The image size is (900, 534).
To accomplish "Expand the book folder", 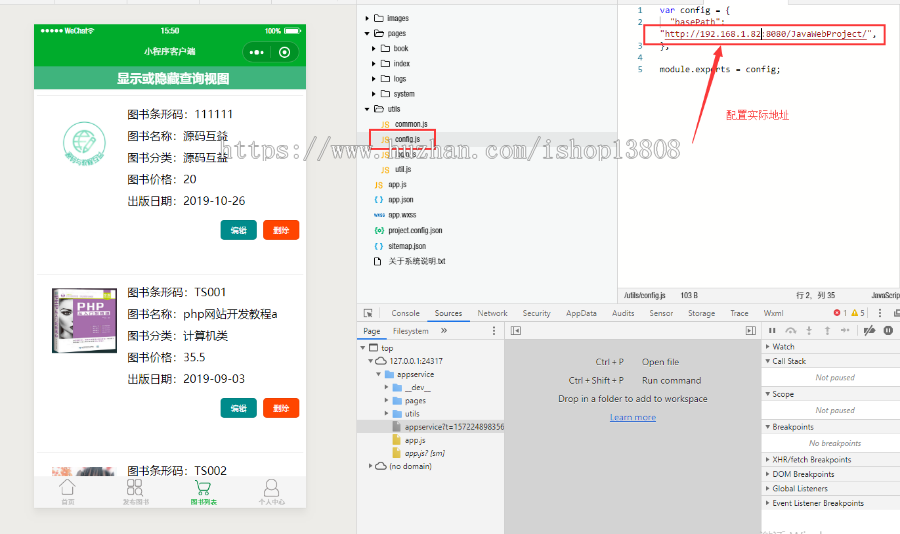I will (x=374, y=49).
